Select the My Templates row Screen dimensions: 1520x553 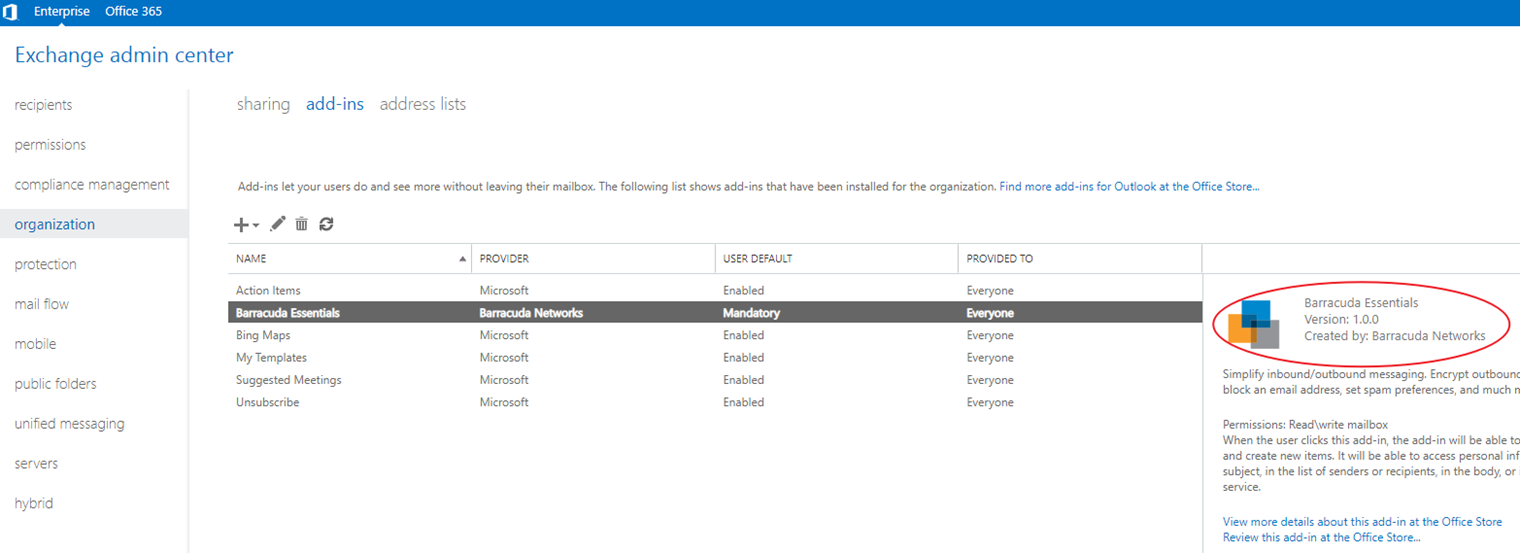(715, 358)
